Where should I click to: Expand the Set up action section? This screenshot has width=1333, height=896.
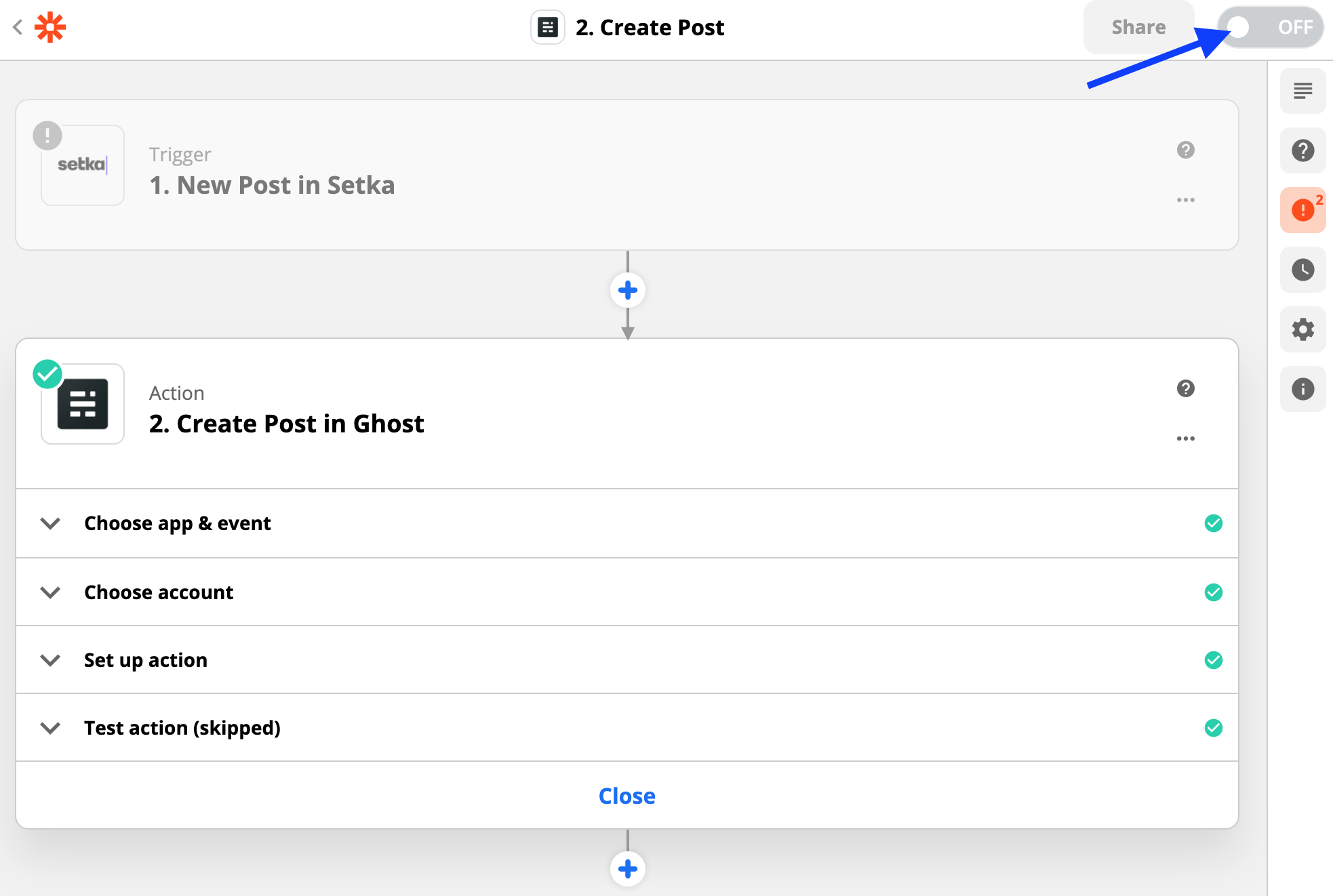[x=145, y=660]
